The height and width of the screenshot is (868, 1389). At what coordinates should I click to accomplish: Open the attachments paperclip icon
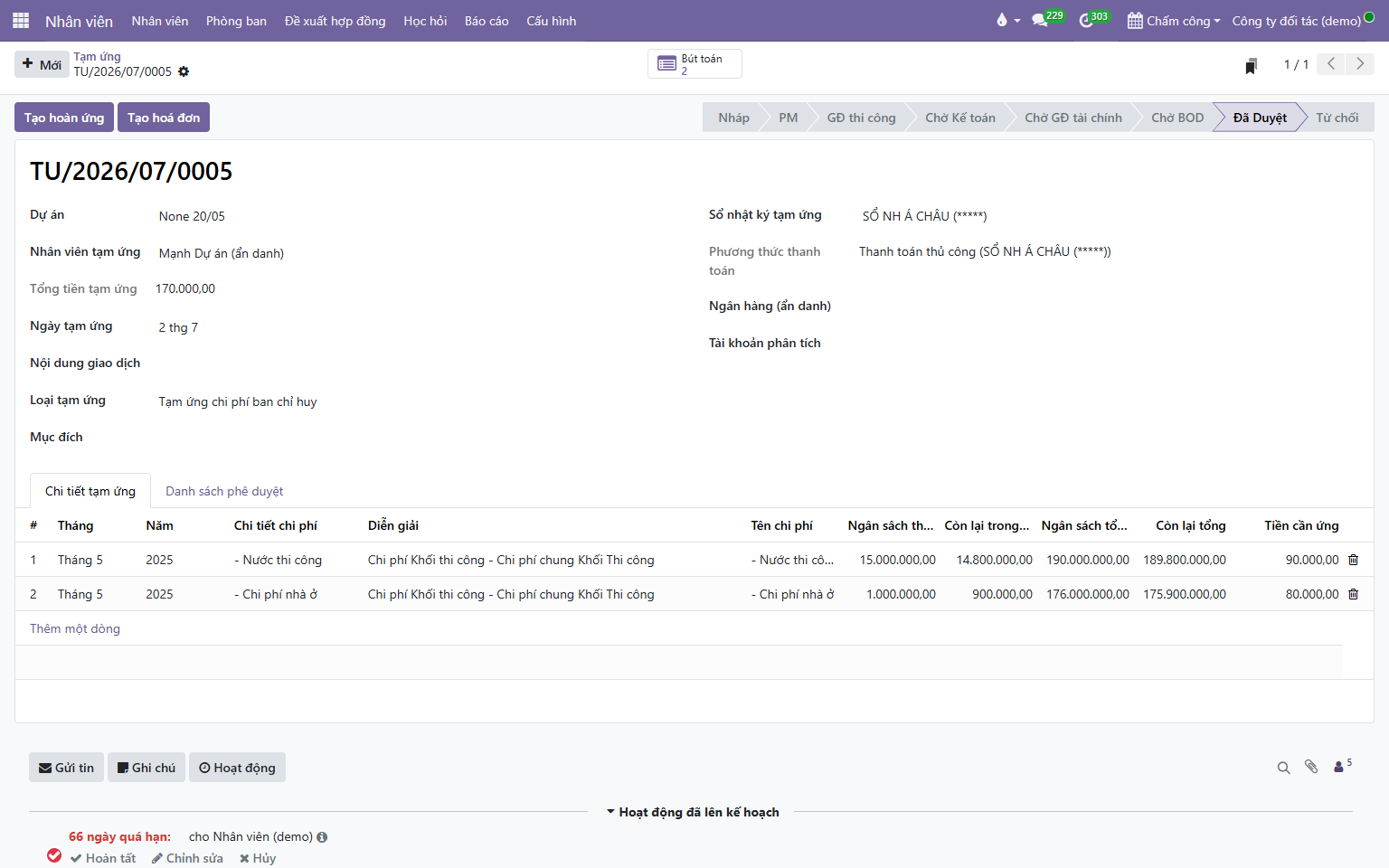pyautogui.click(x=1311, y=767)
